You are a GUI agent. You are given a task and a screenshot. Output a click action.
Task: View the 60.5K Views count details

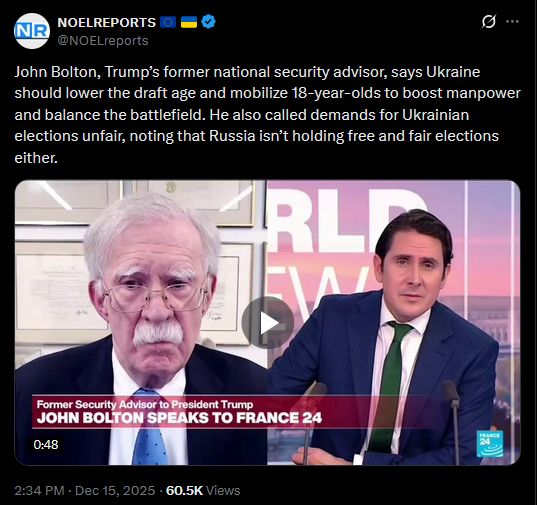pyautogui.click(x=203, y=490)
